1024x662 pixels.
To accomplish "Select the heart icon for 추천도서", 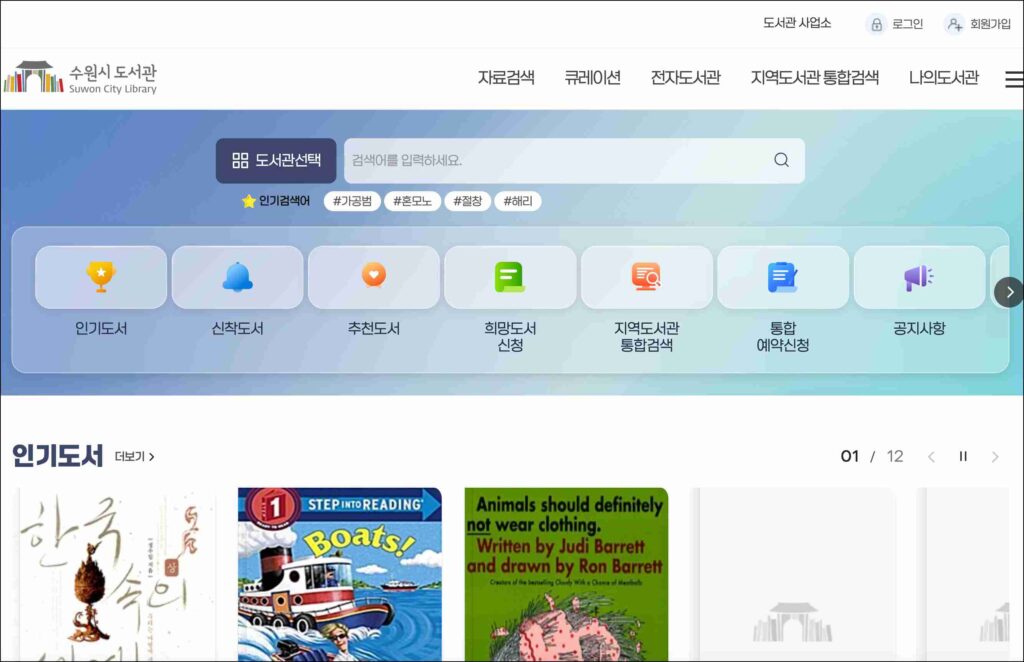I will pos(373,277).
